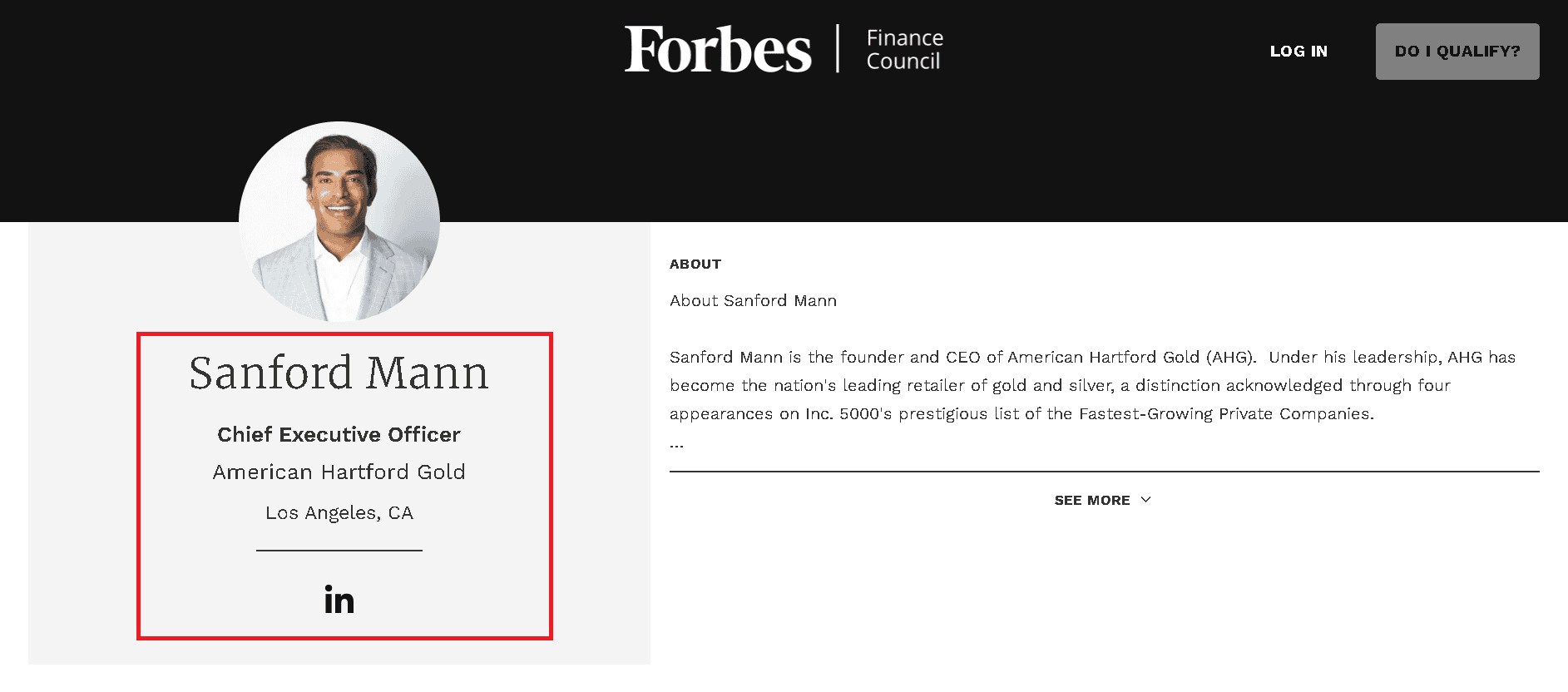Click the Finance Council logo text
Image resolution: width=1568 pixels, height=692 pixels.
coord(903,50)
